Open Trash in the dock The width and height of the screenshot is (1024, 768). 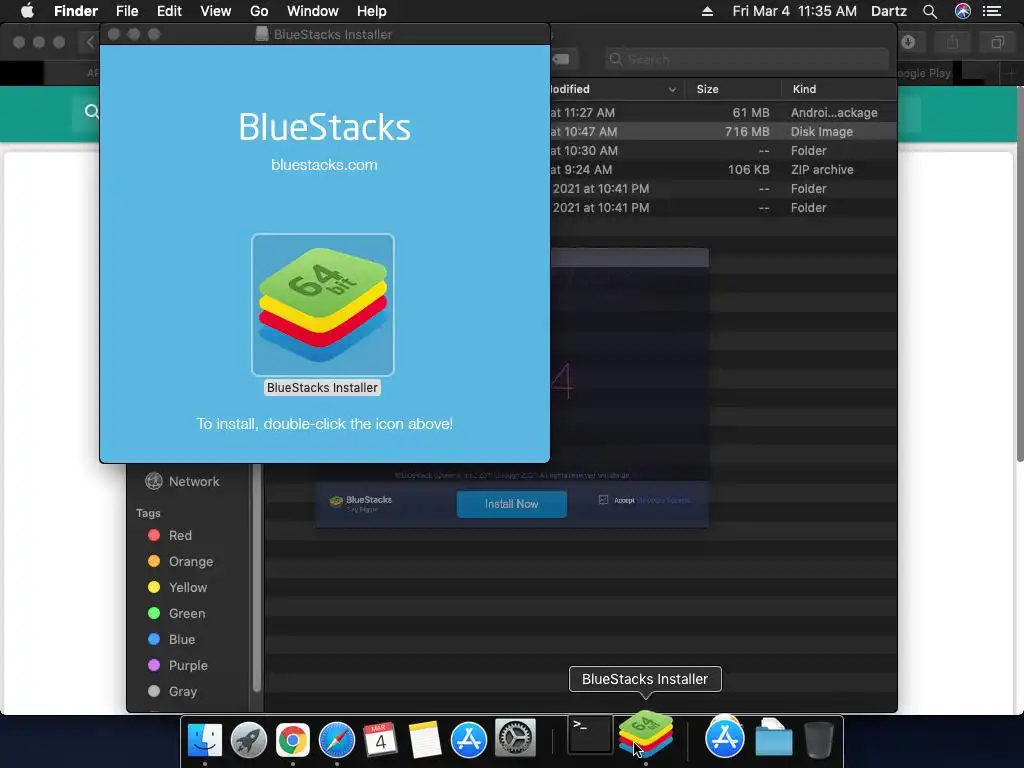[x=818, y=739]
